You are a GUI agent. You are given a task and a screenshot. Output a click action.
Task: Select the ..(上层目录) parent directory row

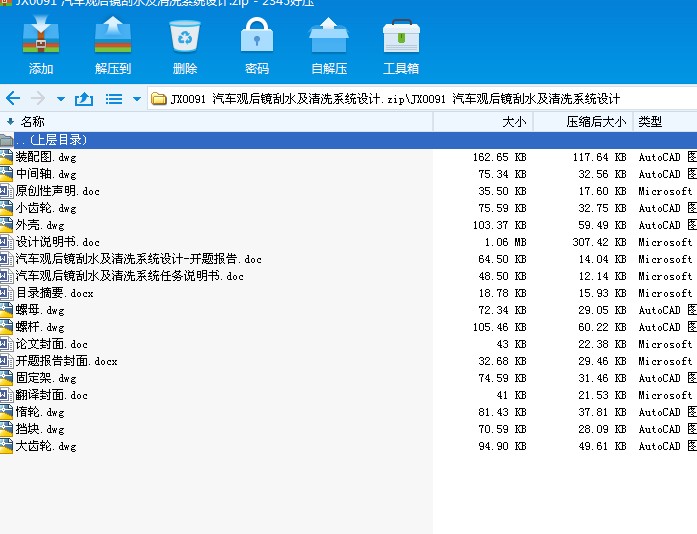click(x=50, y=140)
